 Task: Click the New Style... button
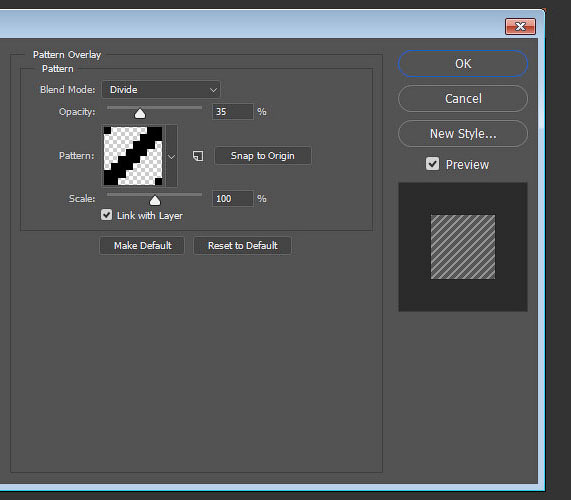(463, 134)
